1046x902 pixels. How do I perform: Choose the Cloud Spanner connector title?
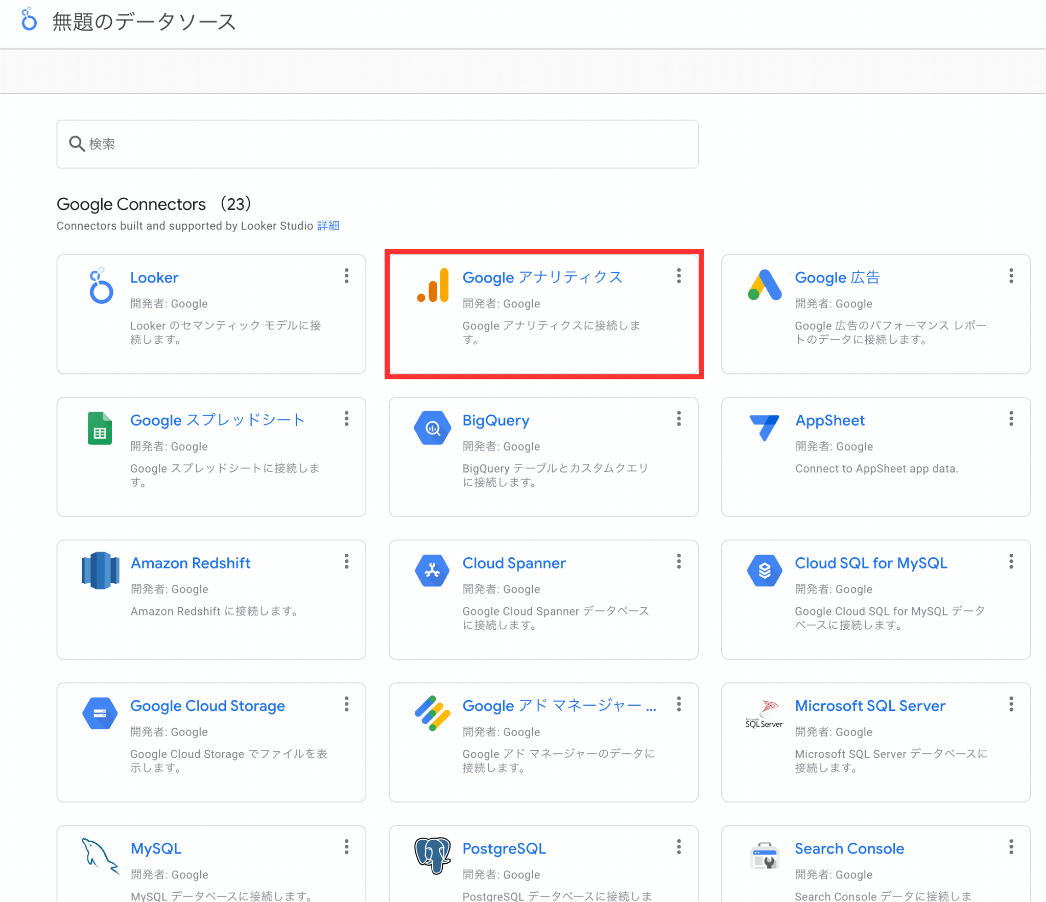point(514,563)
